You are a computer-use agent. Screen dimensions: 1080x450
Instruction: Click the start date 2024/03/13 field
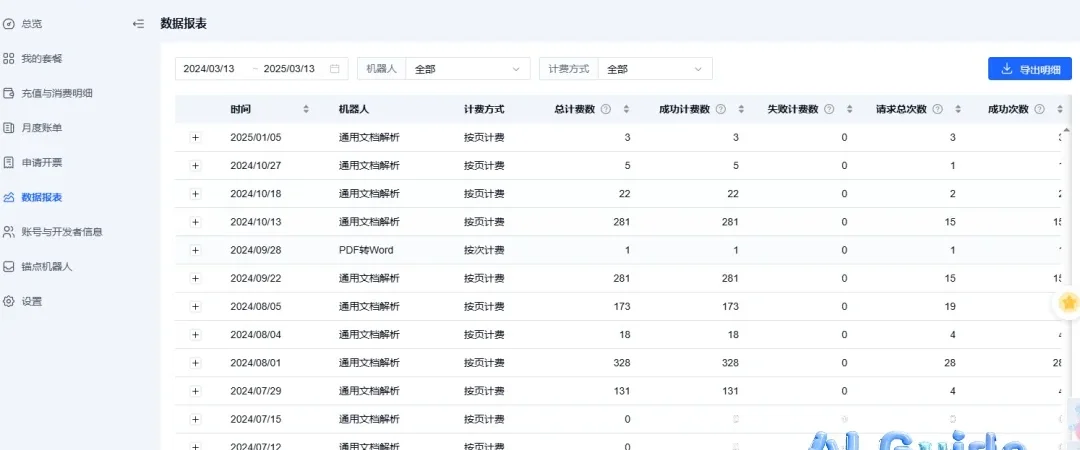click(209, 69)
